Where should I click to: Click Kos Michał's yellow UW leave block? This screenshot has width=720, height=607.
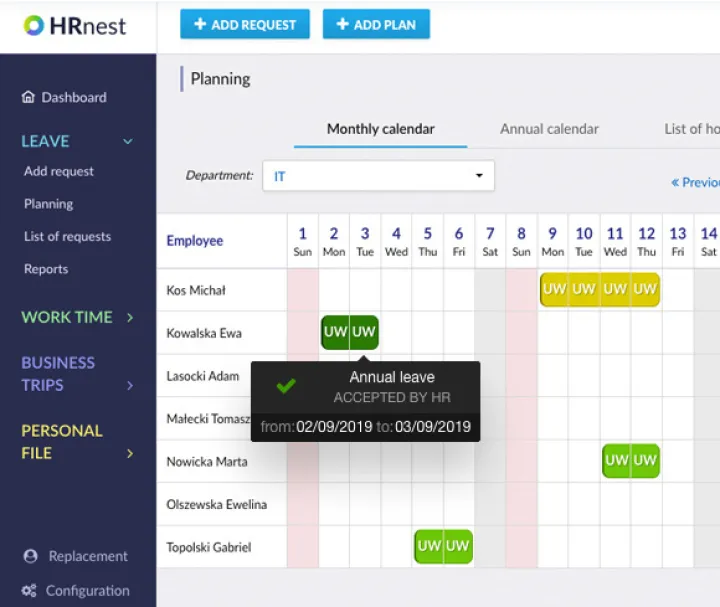[599, 289]
